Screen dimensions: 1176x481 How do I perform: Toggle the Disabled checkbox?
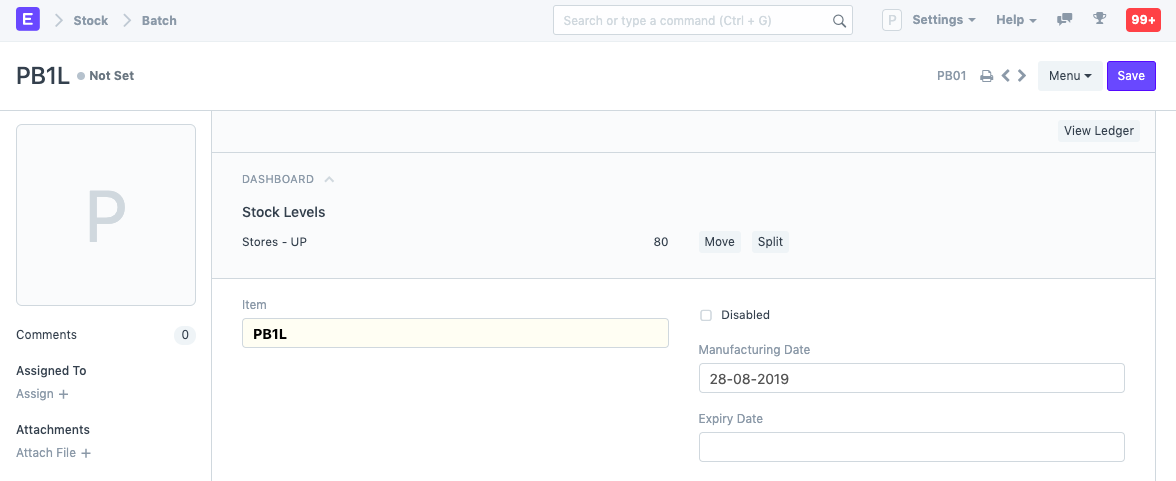click(706, 315)
